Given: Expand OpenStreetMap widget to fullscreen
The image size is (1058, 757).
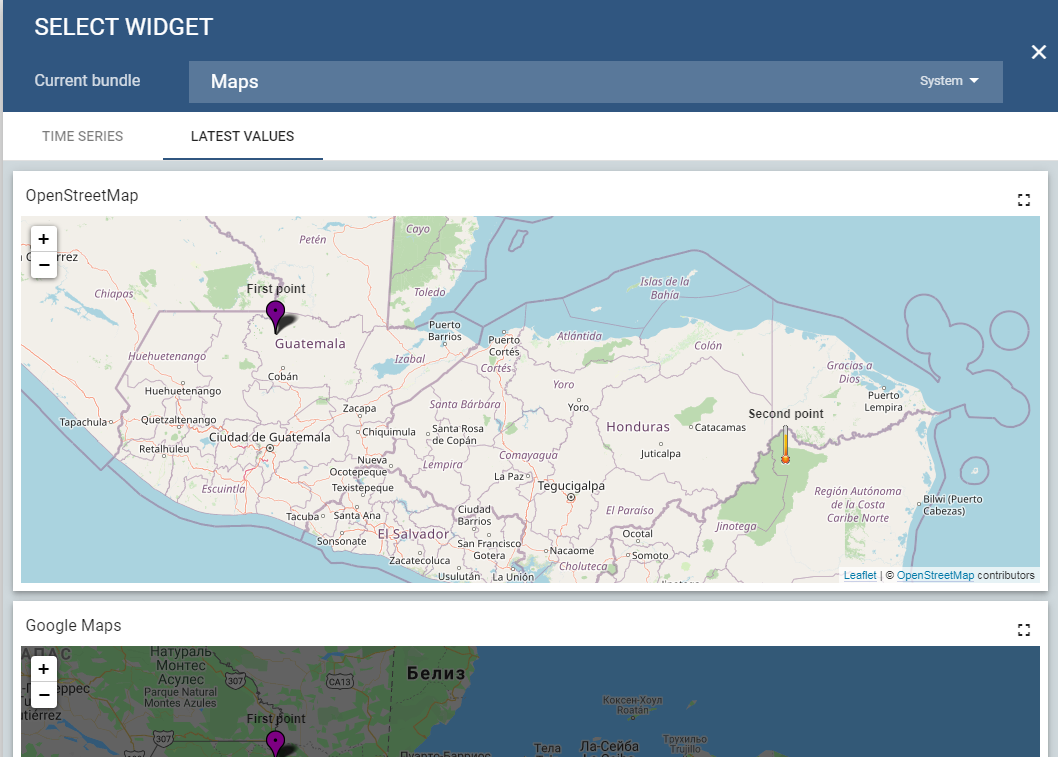Looking at the screenshot, I should [x=1023, y=200].
